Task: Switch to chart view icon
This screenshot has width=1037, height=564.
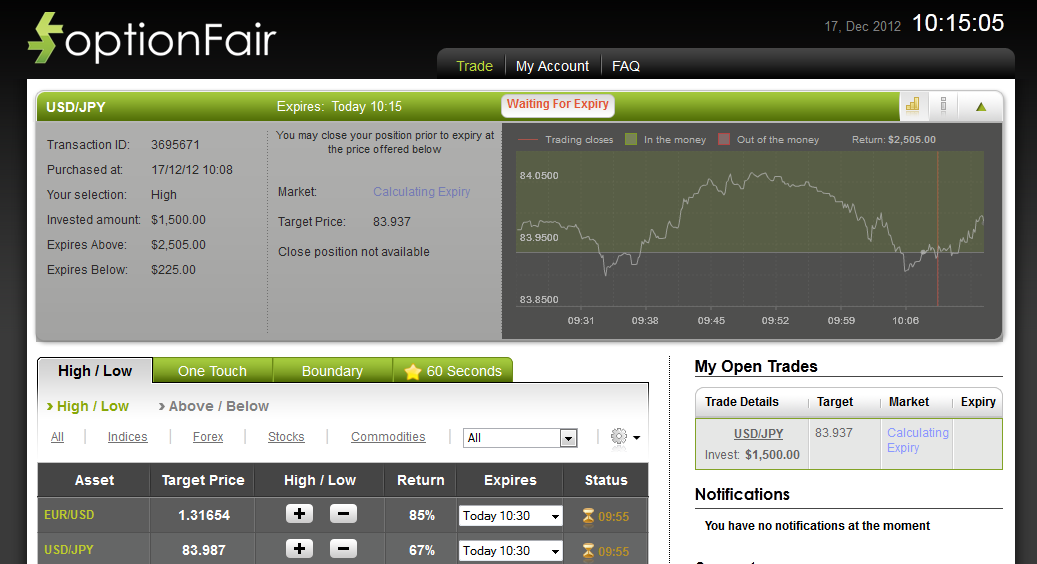Action: [x=912, y=105]
